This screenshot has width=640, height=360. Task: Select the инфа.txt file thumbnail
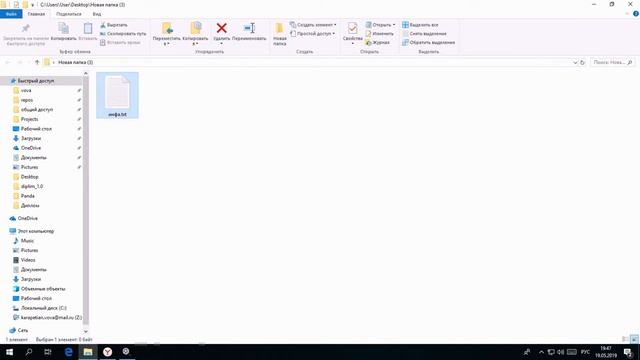[117, 96]
